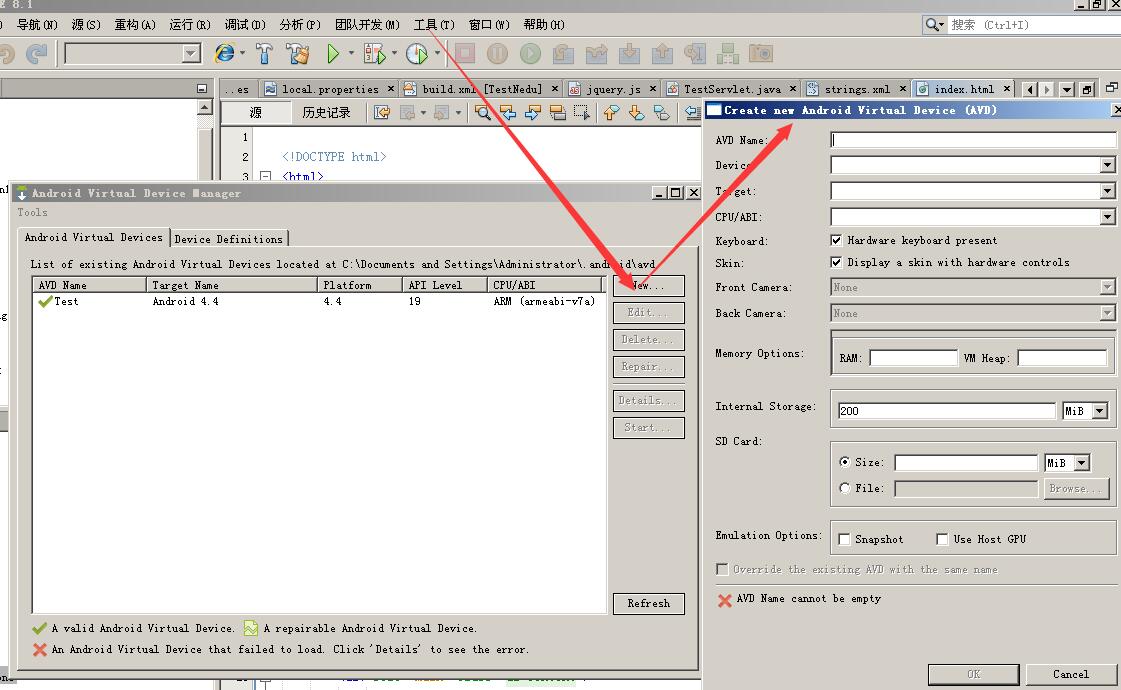Click the Clean and Build icon
1121x690 pixels.
[x=297, y=54]
